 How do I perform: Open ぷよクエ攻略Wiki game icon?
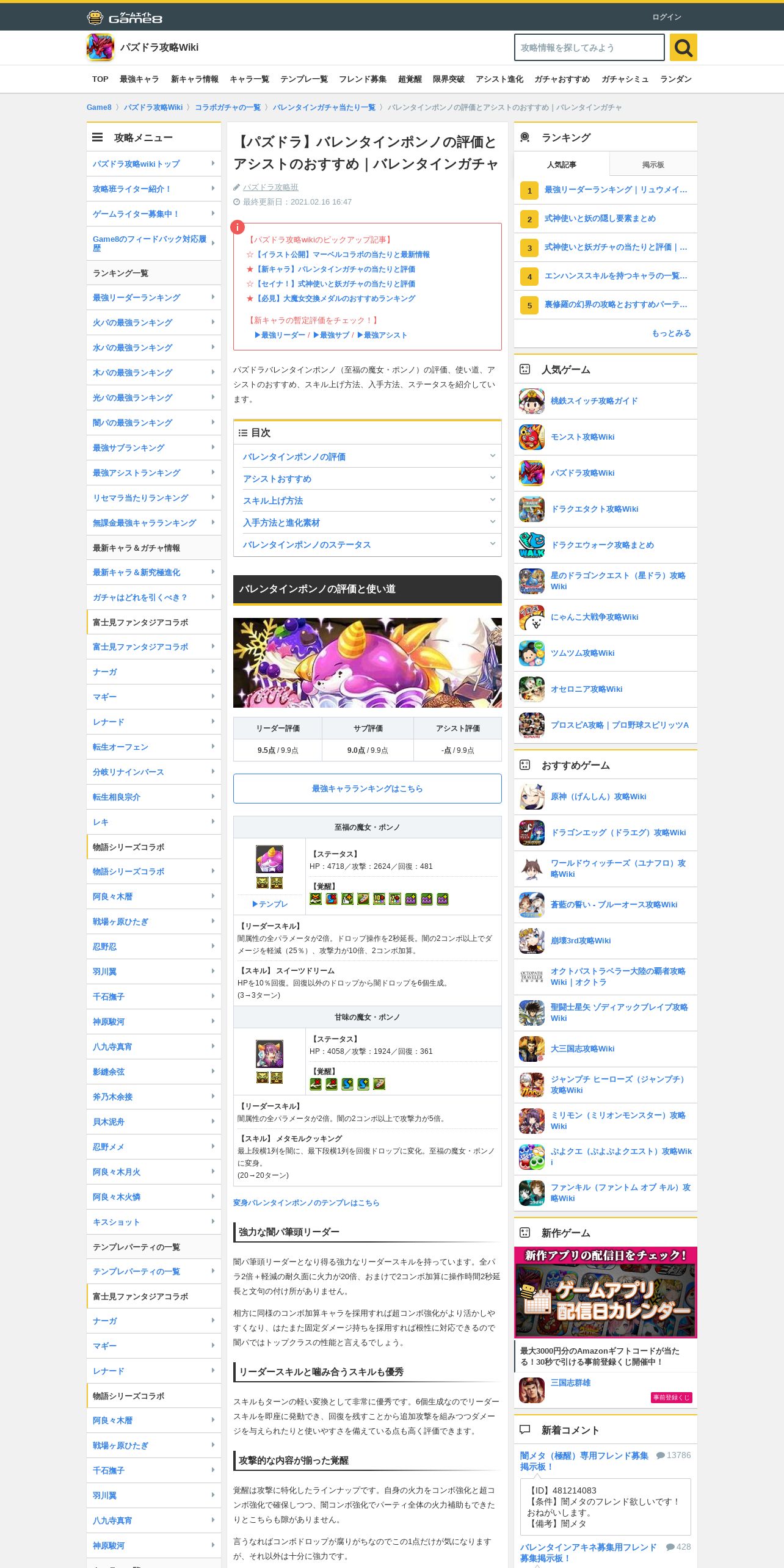click(x=531, y=1157)
